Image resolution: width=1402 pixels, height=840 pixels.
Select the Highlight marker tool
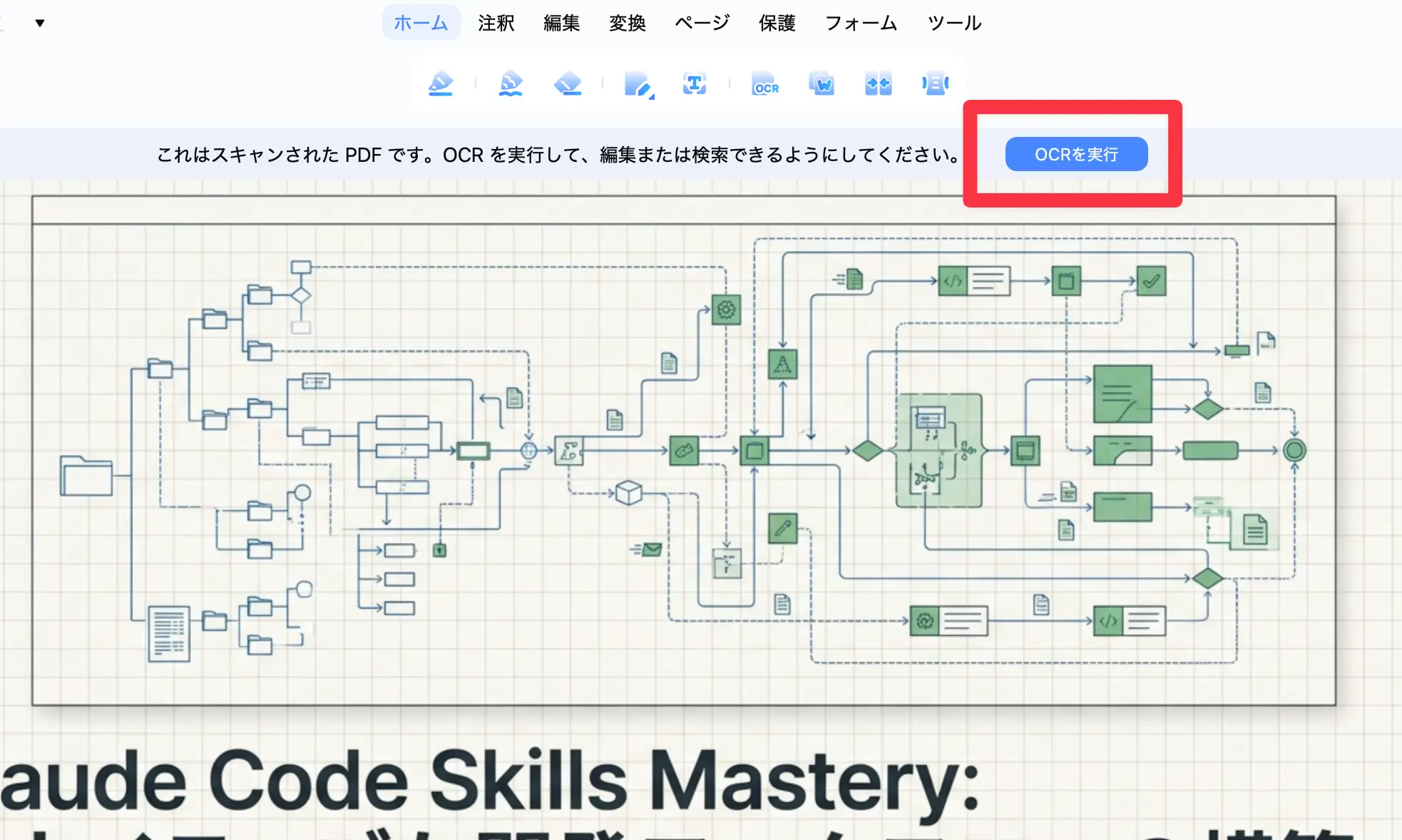click(x=441, y=84)
